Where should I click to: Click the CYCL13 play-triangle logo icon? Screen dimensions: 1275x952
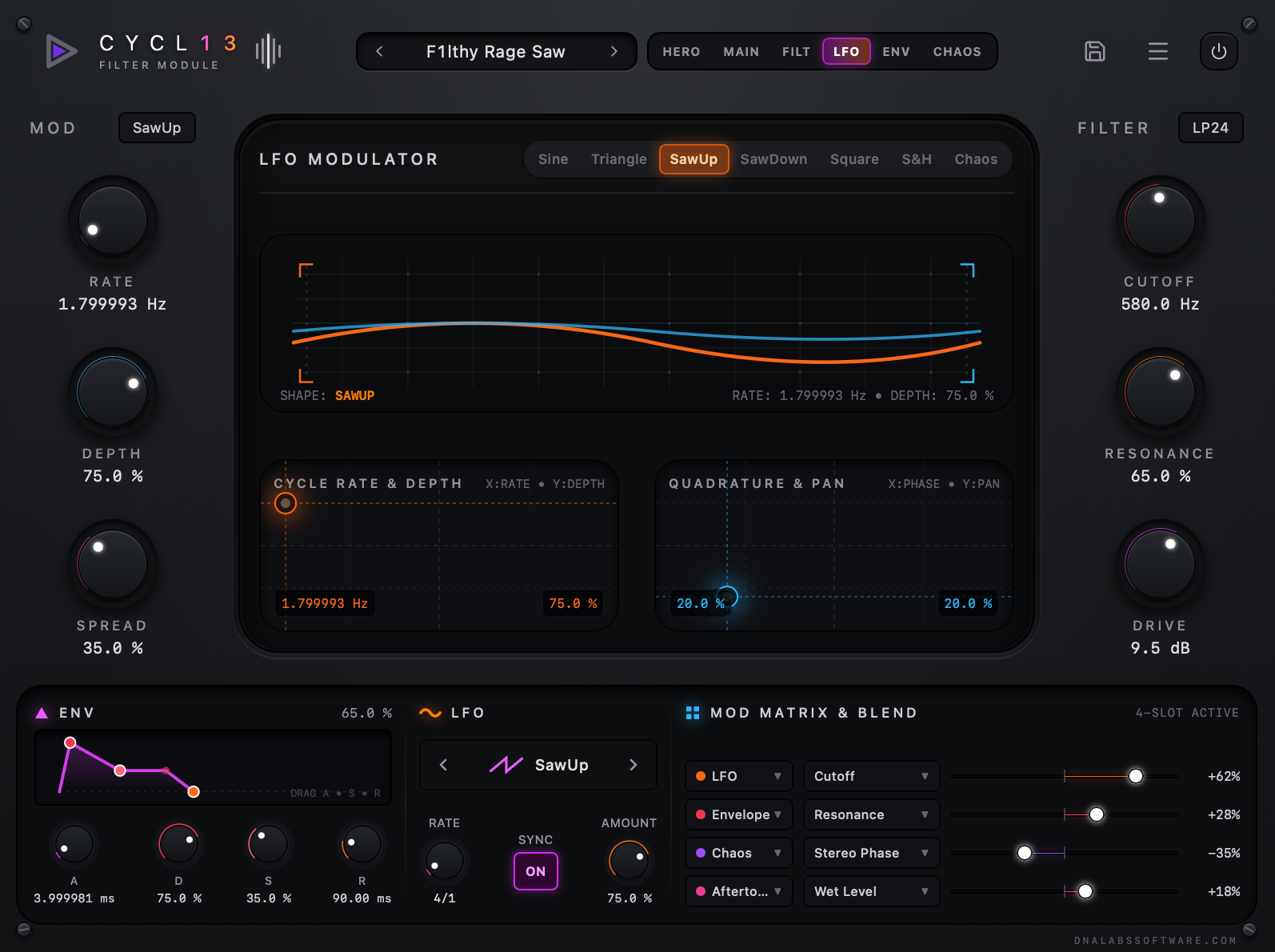[61, 51]
